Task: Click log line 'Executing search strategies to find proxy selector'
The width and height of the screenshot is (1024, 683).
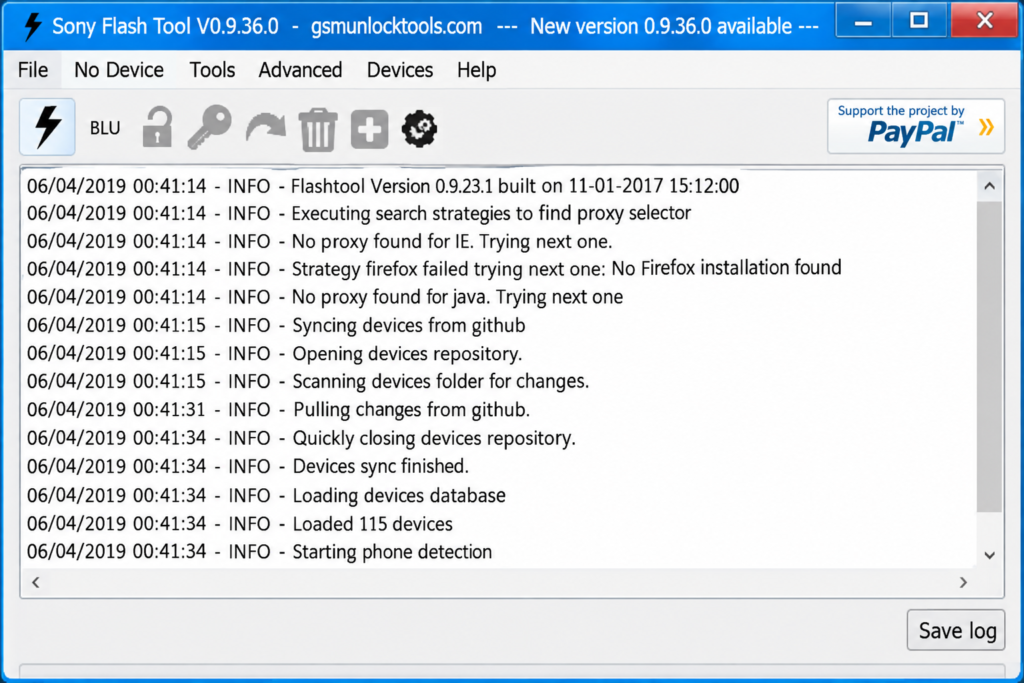Action: (x=359, y=214)
